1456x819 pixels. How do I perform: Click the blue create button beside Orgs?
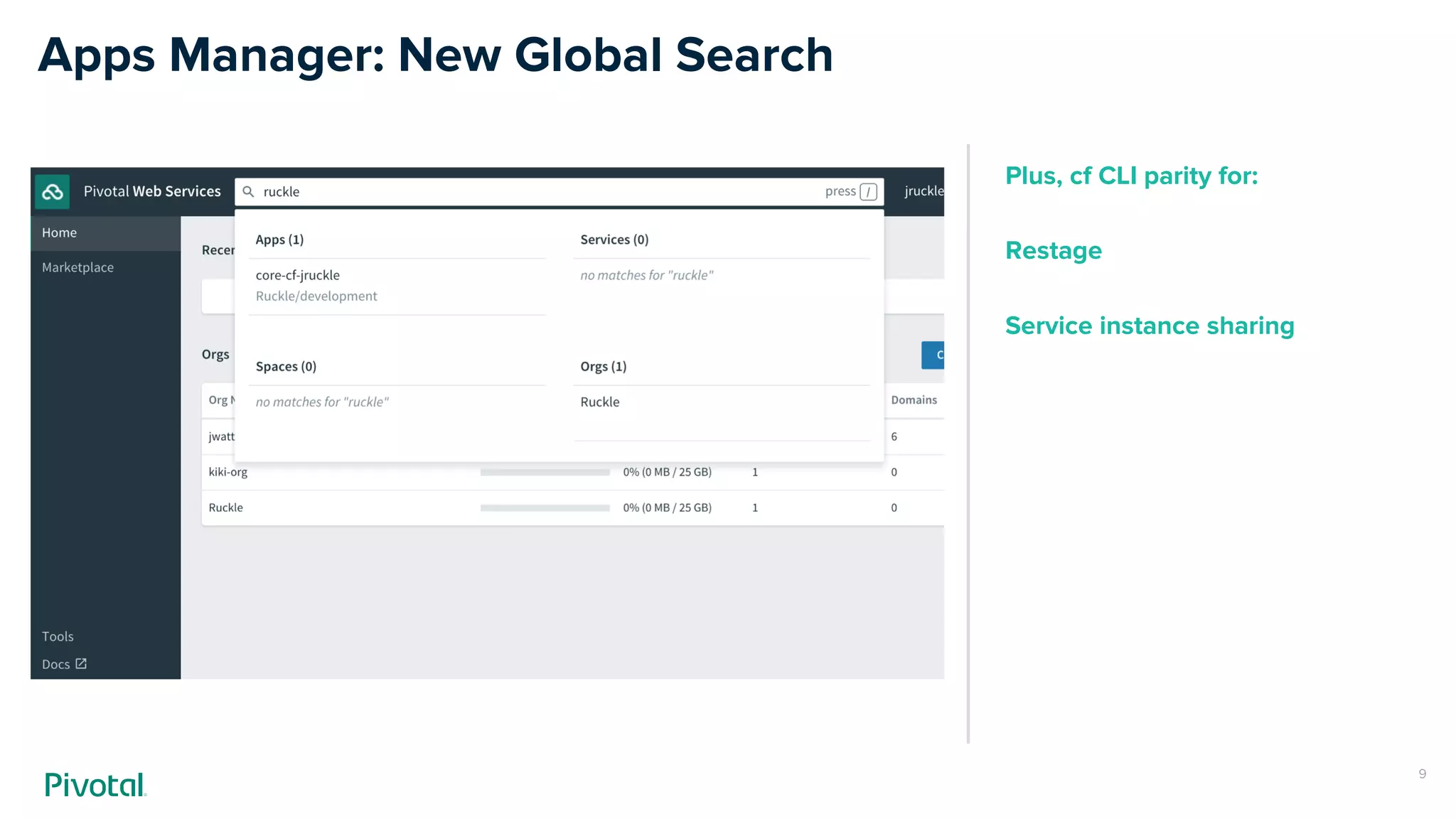coord(933,355)
